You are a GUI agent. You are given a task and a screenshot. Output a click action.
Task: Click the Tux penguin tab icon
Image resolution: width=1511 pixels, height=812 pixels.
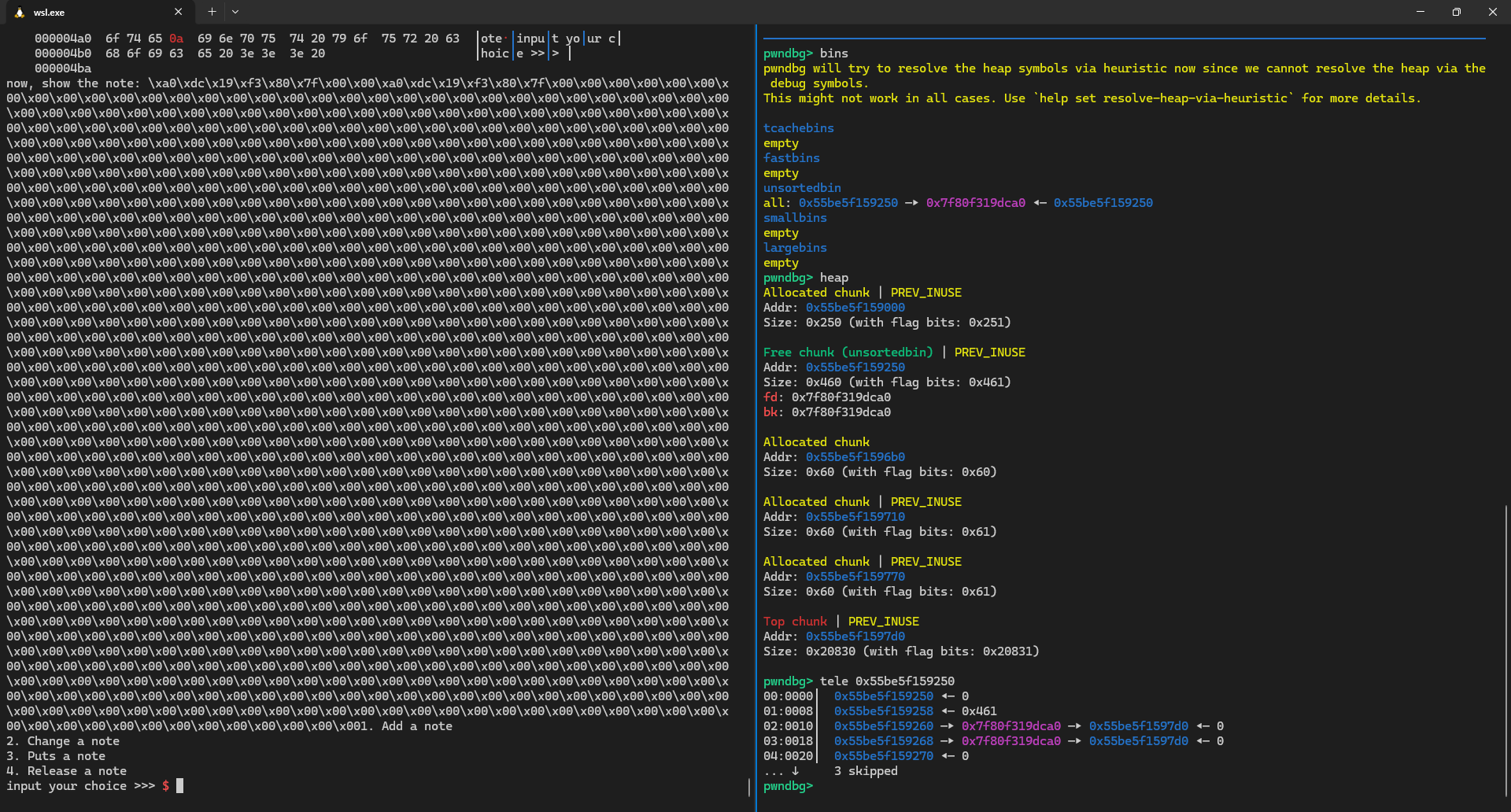point(20,13)
